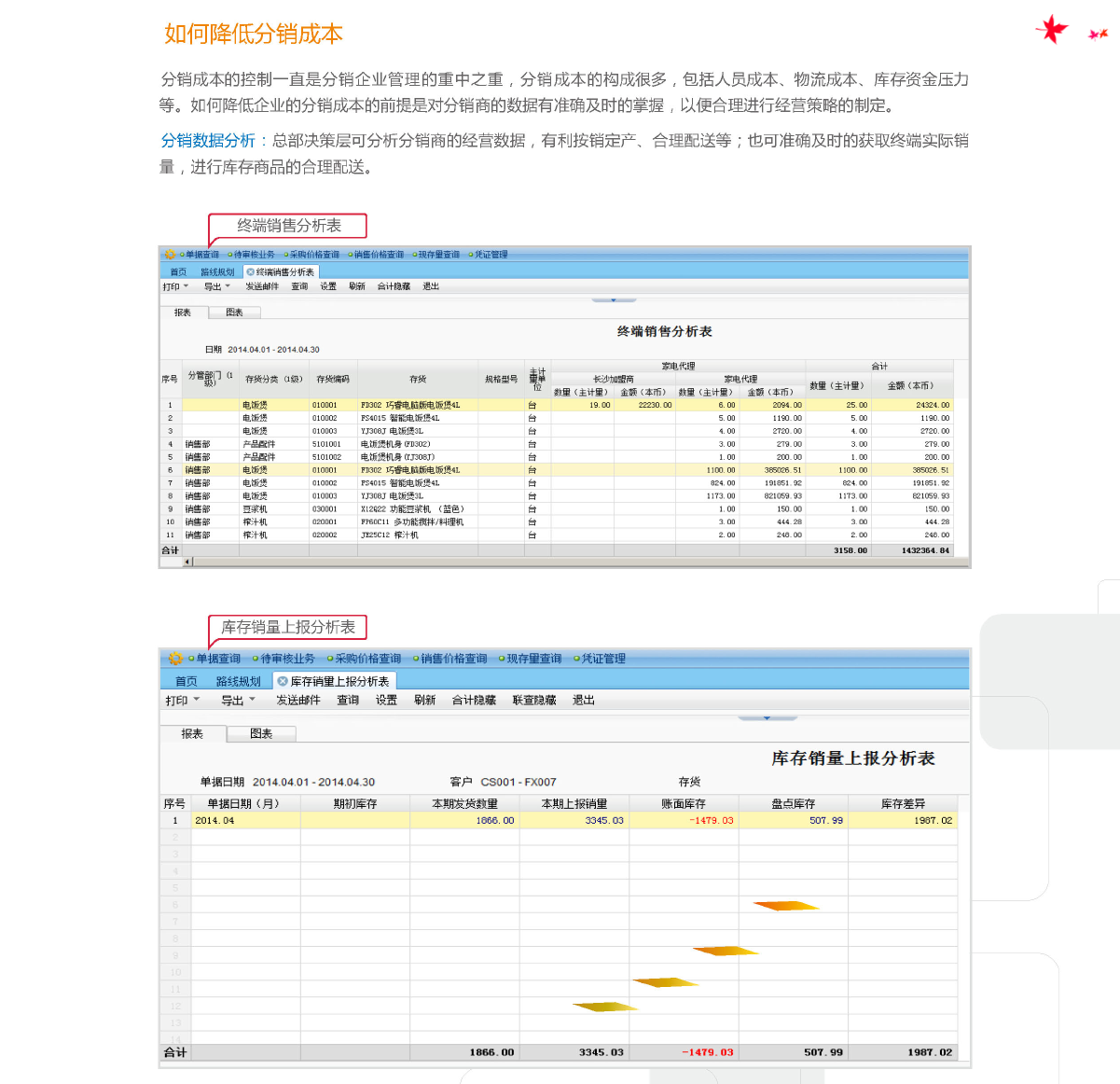Click 联查隐藏 in the inventory report toolbar
The height and width of the screenshot is (1084, 1120).
(x=533, y=701)
